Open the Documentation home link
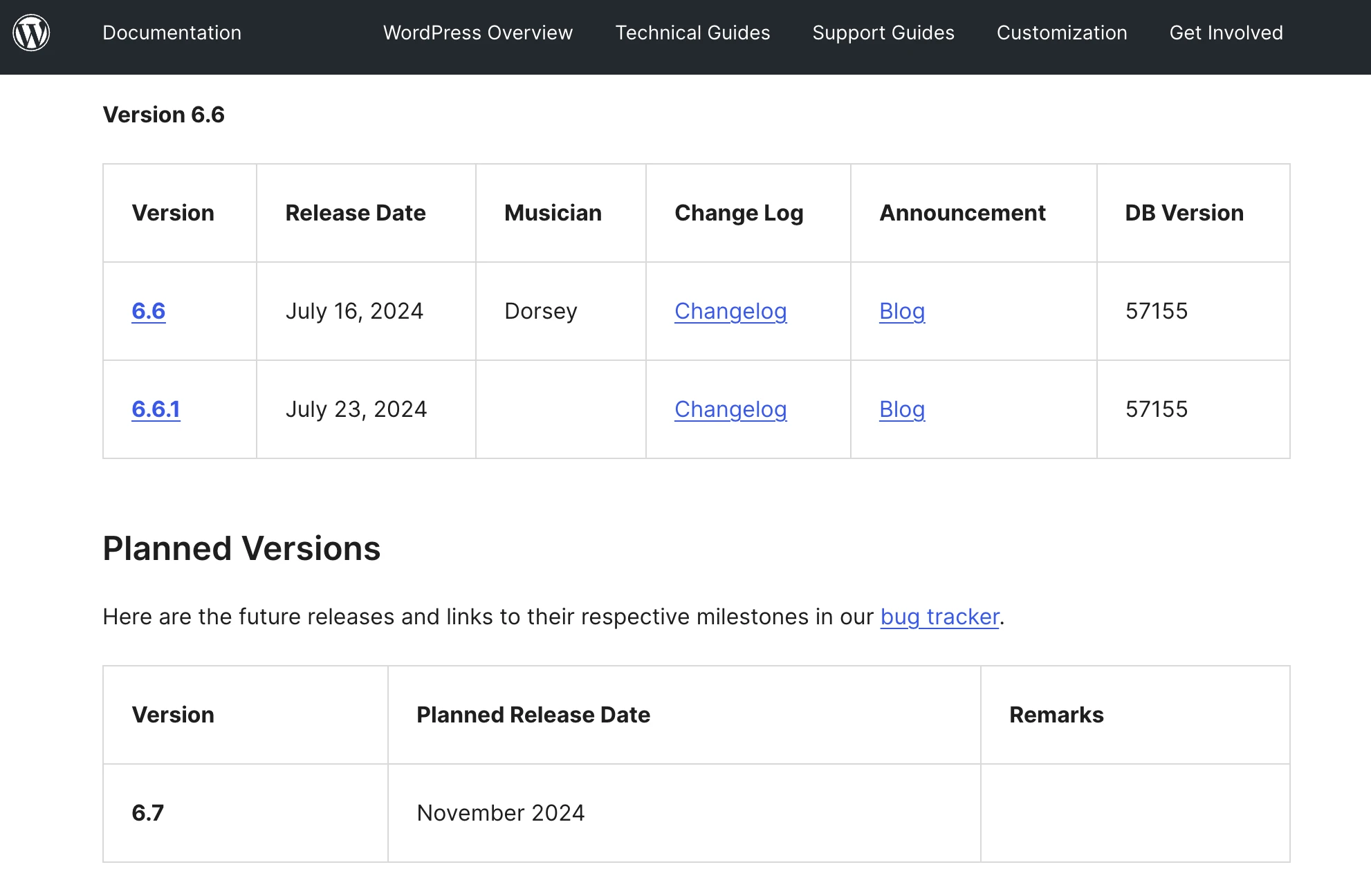Screen dimensions: 1371x896 click(172, 32)
